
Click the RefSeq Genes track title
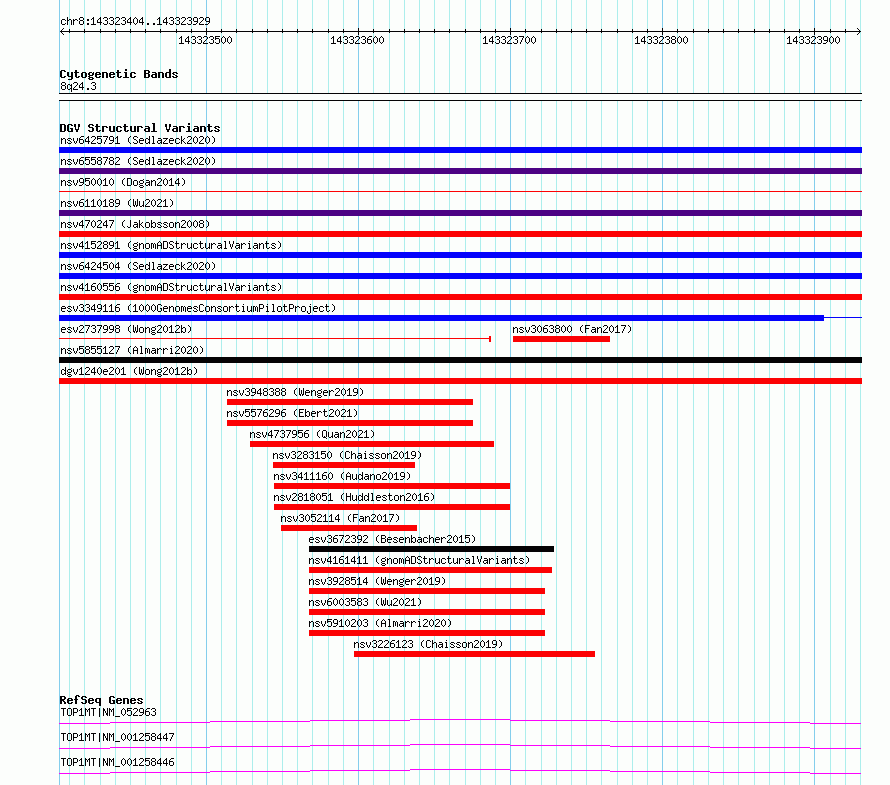[x=101, y=700]
